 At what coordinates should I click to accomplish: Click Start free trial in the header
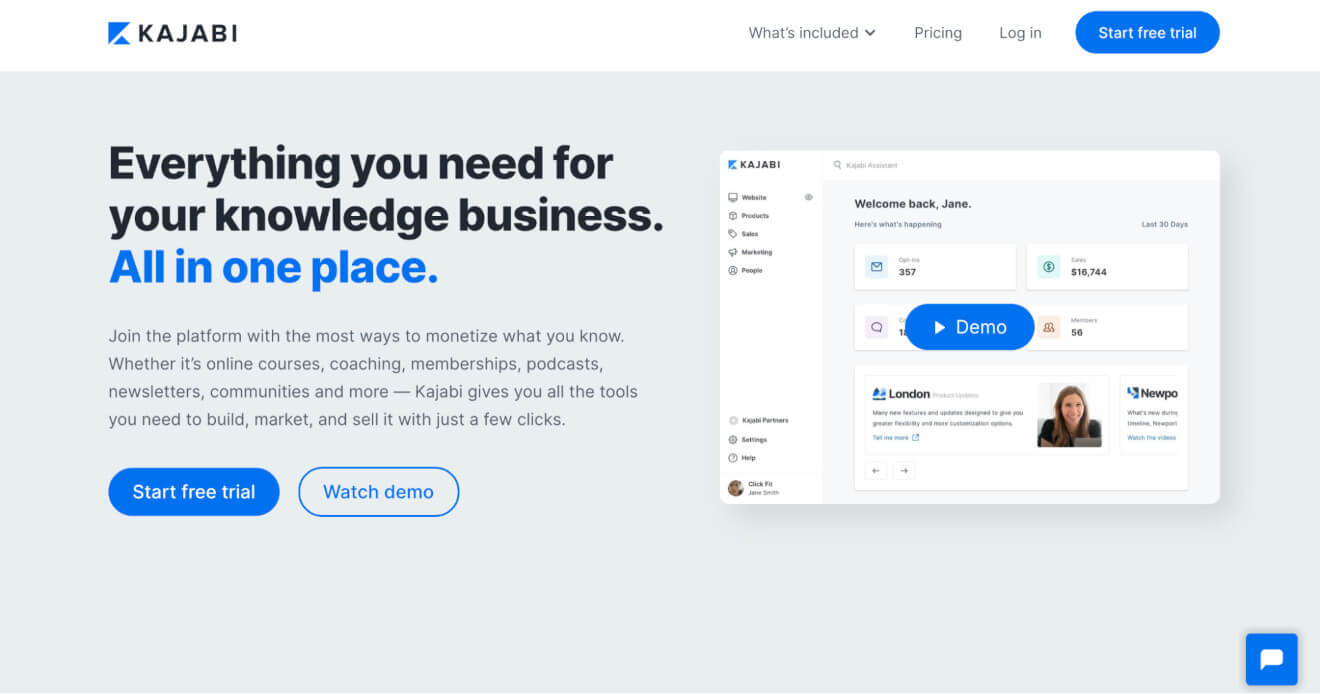click(1147, 33)
